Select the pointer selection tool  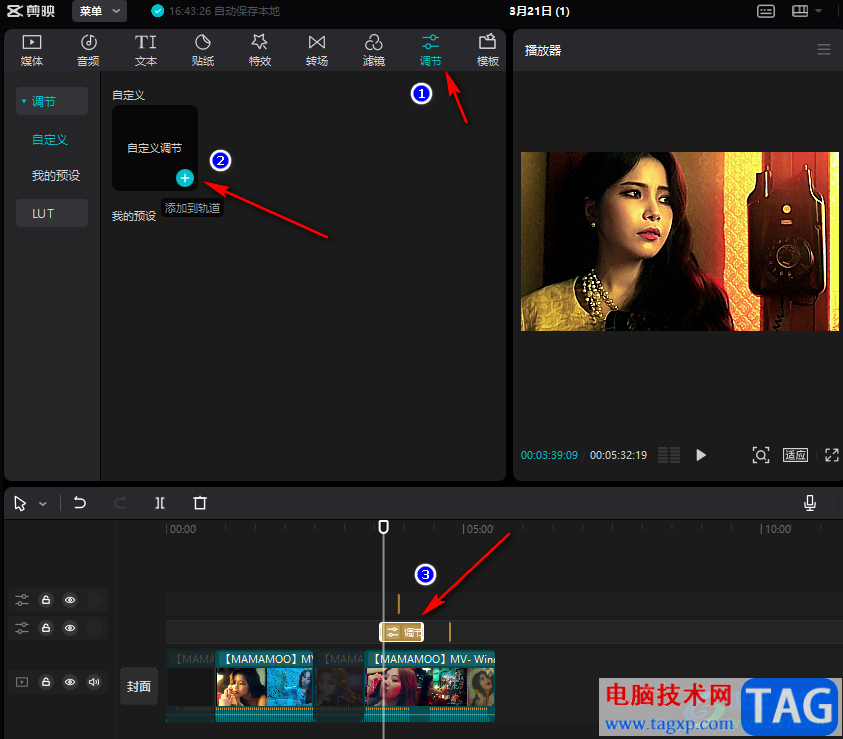pos(20,504)
